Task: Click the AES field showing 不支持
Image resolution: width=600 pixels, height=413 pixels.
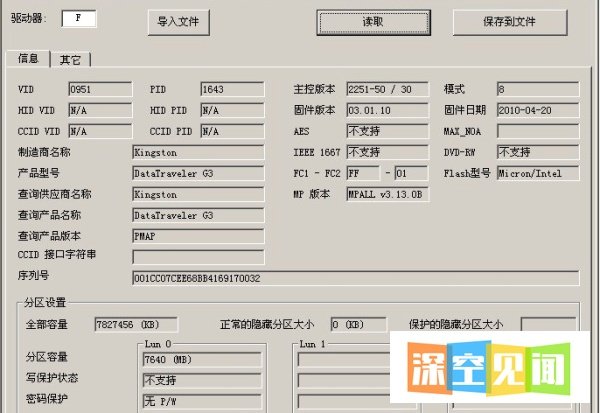Action: [387, 131]
